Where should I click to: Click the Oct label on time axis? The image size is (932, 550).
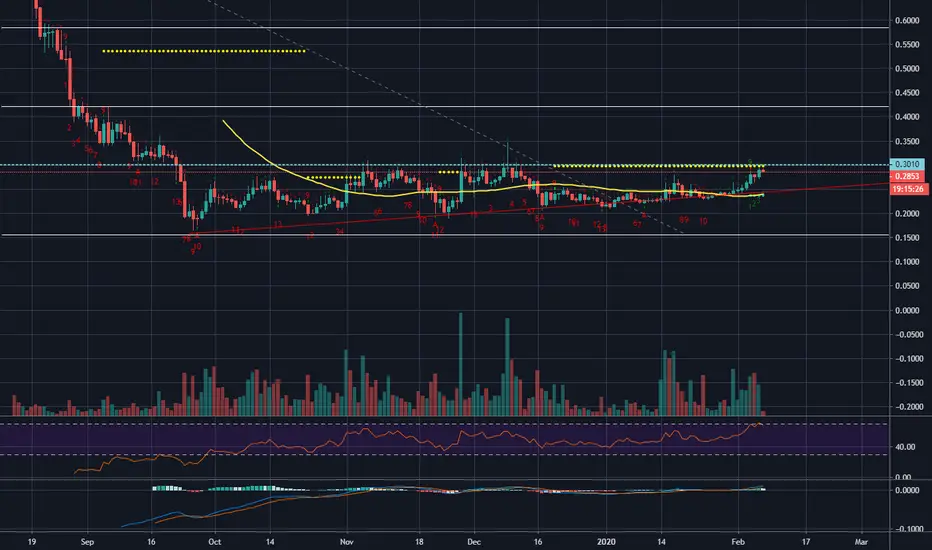tap(215, 542)
